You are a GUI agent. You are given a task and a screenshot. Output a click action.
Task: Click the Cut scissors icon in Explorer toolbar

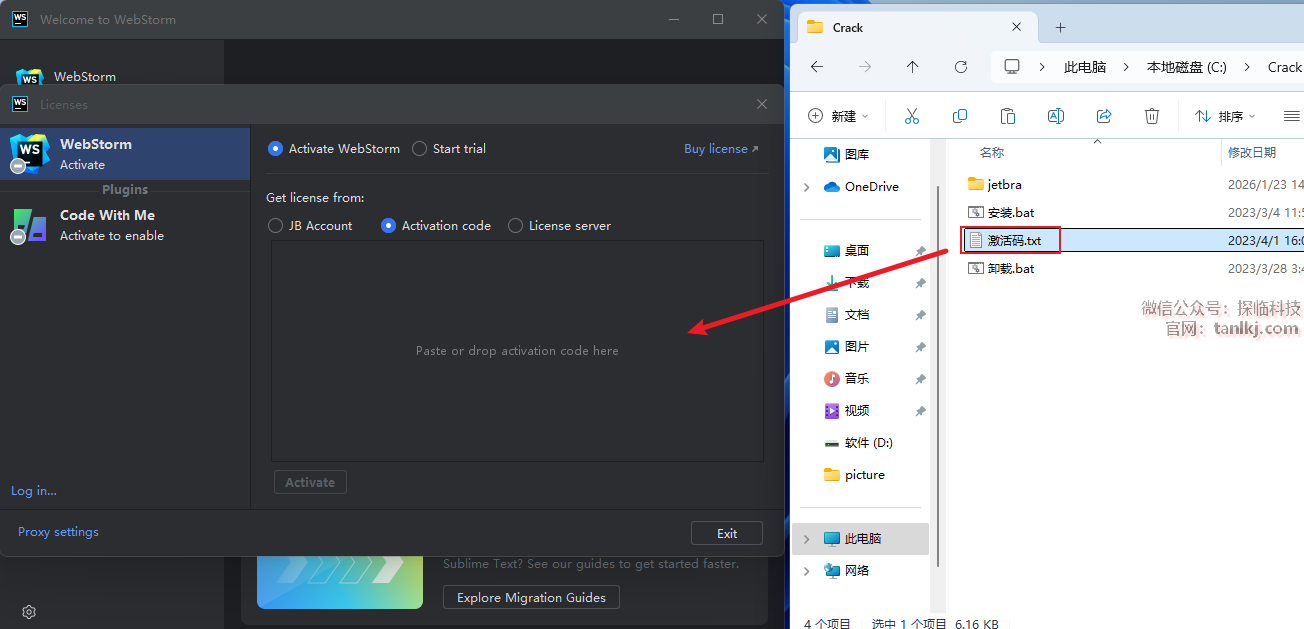pyautogui.click(x=911, y=116)
